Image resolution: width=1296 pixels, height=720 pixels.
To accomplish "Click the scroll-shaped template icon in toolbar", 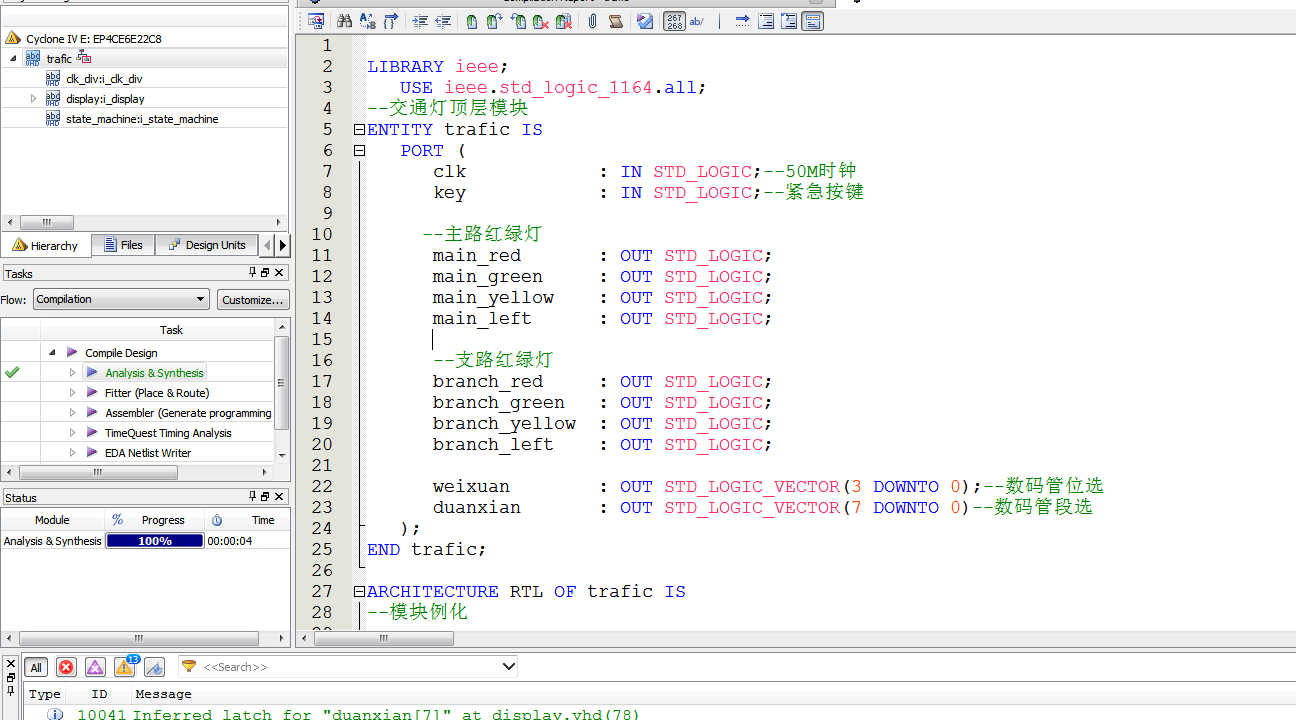I will click(x=616, y=21).
